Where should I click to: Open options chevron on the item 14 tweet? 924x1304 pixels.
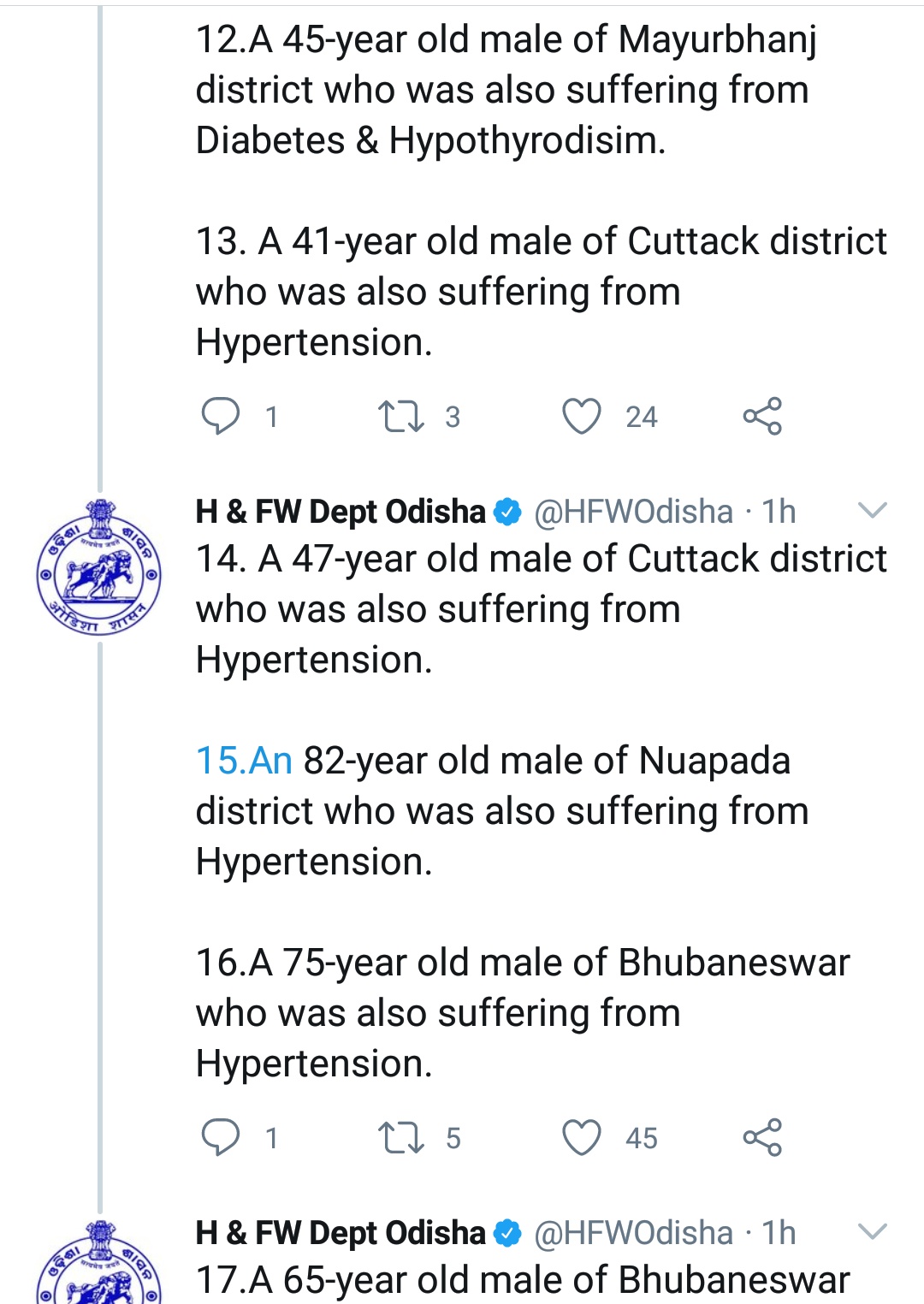point(872,511)
